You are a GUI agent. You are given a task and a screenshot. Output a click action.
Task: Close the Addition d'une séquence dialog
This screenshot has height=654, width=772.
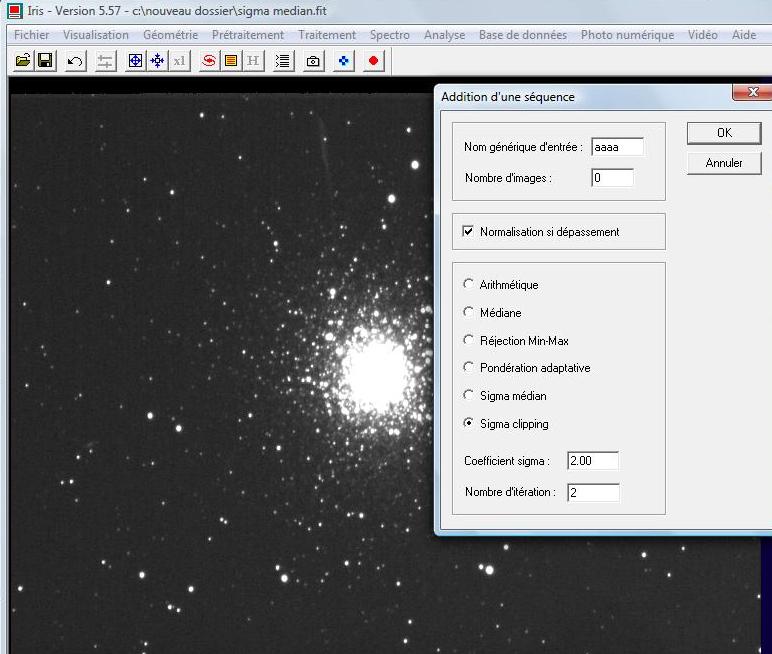(752, 92)
